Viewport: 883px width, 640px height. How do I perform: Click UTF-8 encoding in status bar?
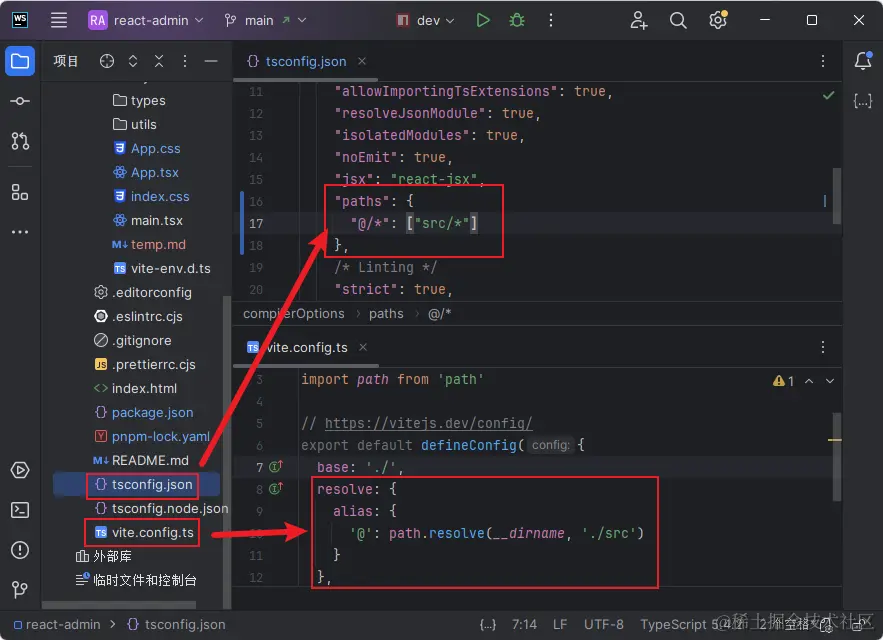click(x=604, y=624)
